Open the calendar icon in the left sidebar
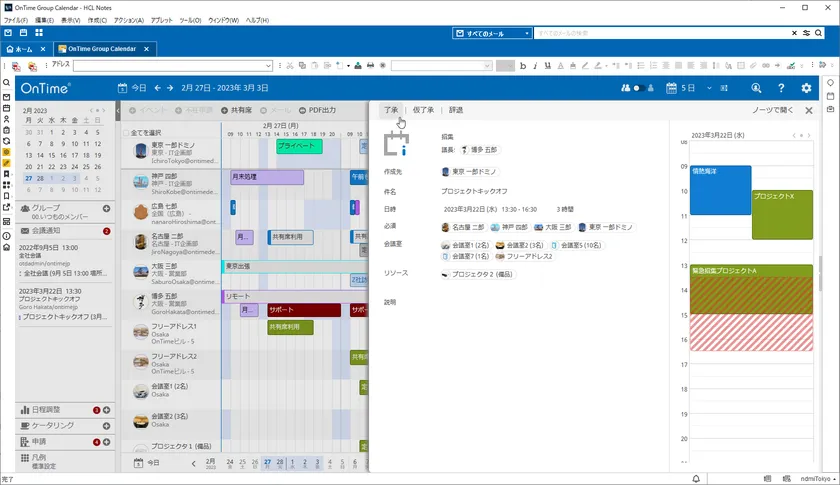The image size is (840, 485). coord(6,108)
